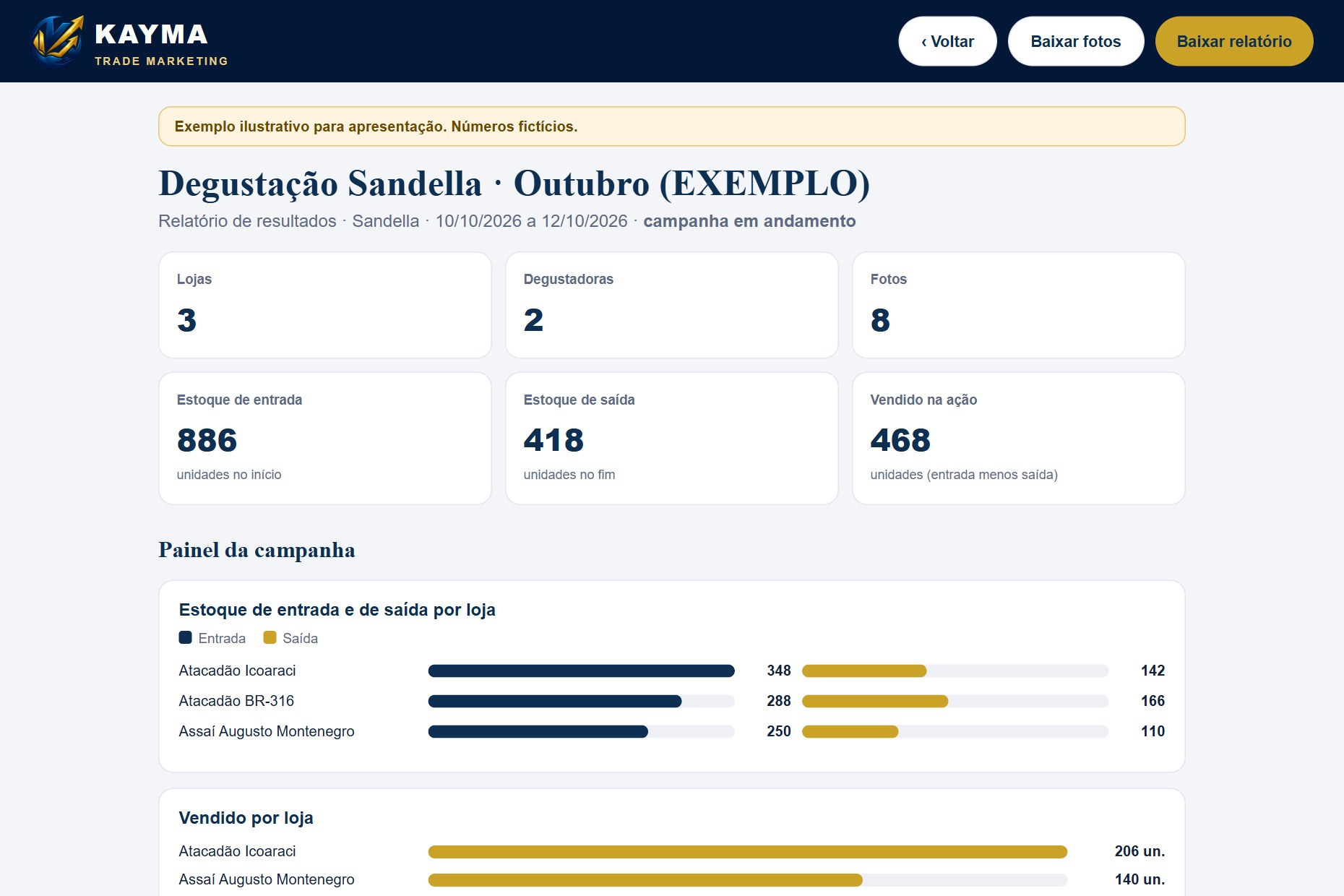Click the Atacadão Icoaraci entrada bar, 348
Viewport: 1344px width, 896px height.
582,671
